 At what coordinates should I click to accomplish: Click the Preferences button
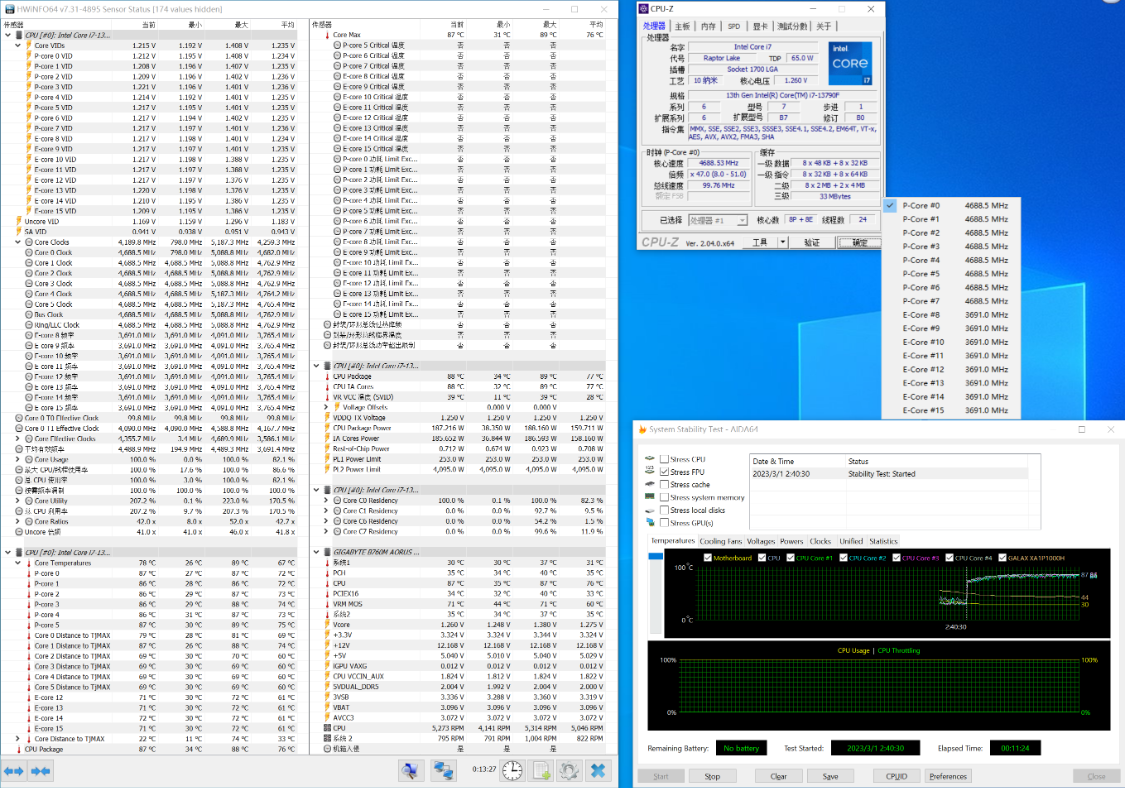point(948,777)
